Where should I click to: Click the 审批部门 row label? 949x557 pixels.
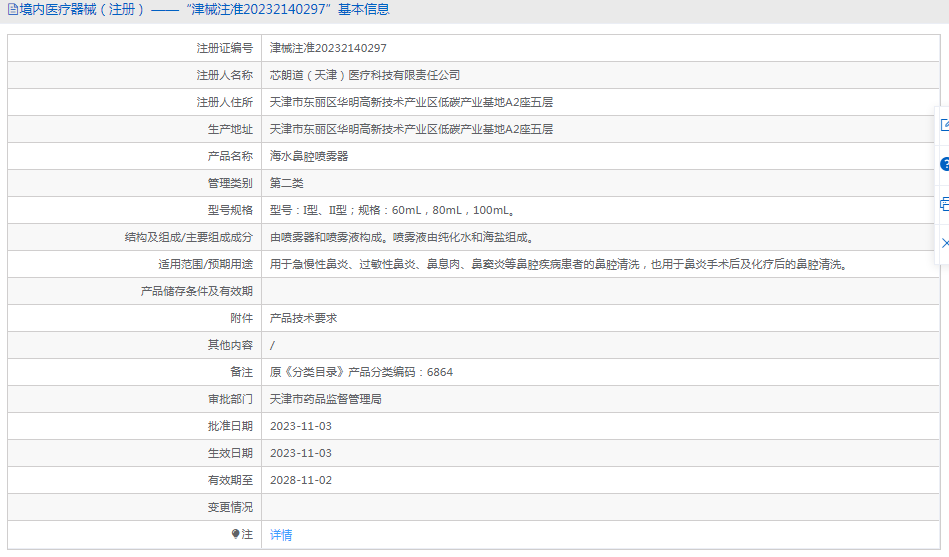pyautogui.click(x=230, y=399)
